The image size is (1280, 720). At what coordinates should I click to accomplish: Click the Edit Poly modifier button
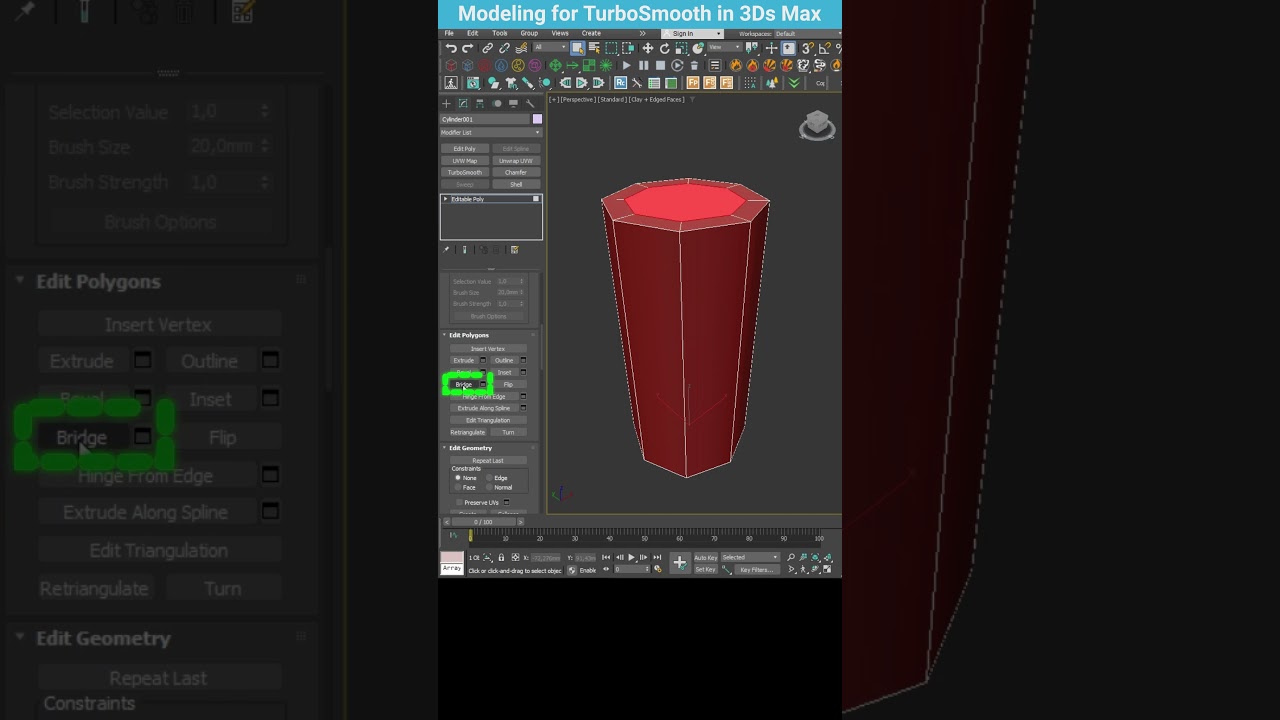coord(465,149)
